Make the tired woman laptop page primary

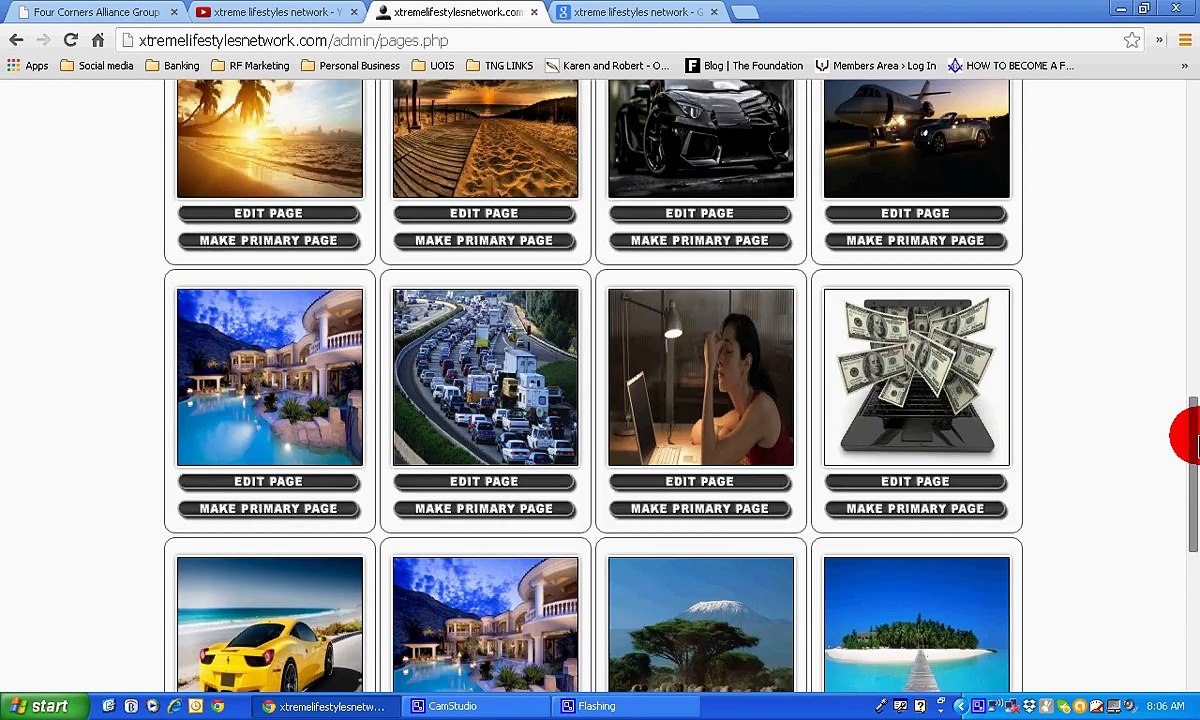[700, 509]
